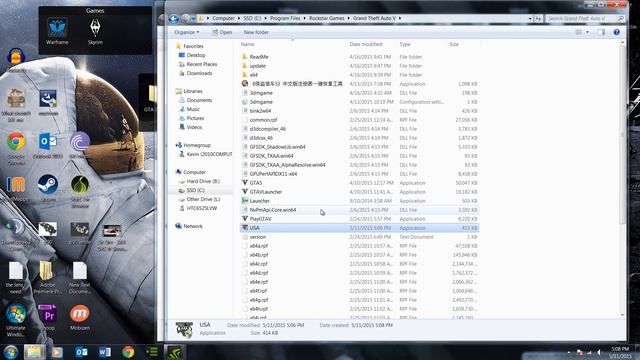Select the NvPmApi.Core.win64 file name

pos(273,210)
